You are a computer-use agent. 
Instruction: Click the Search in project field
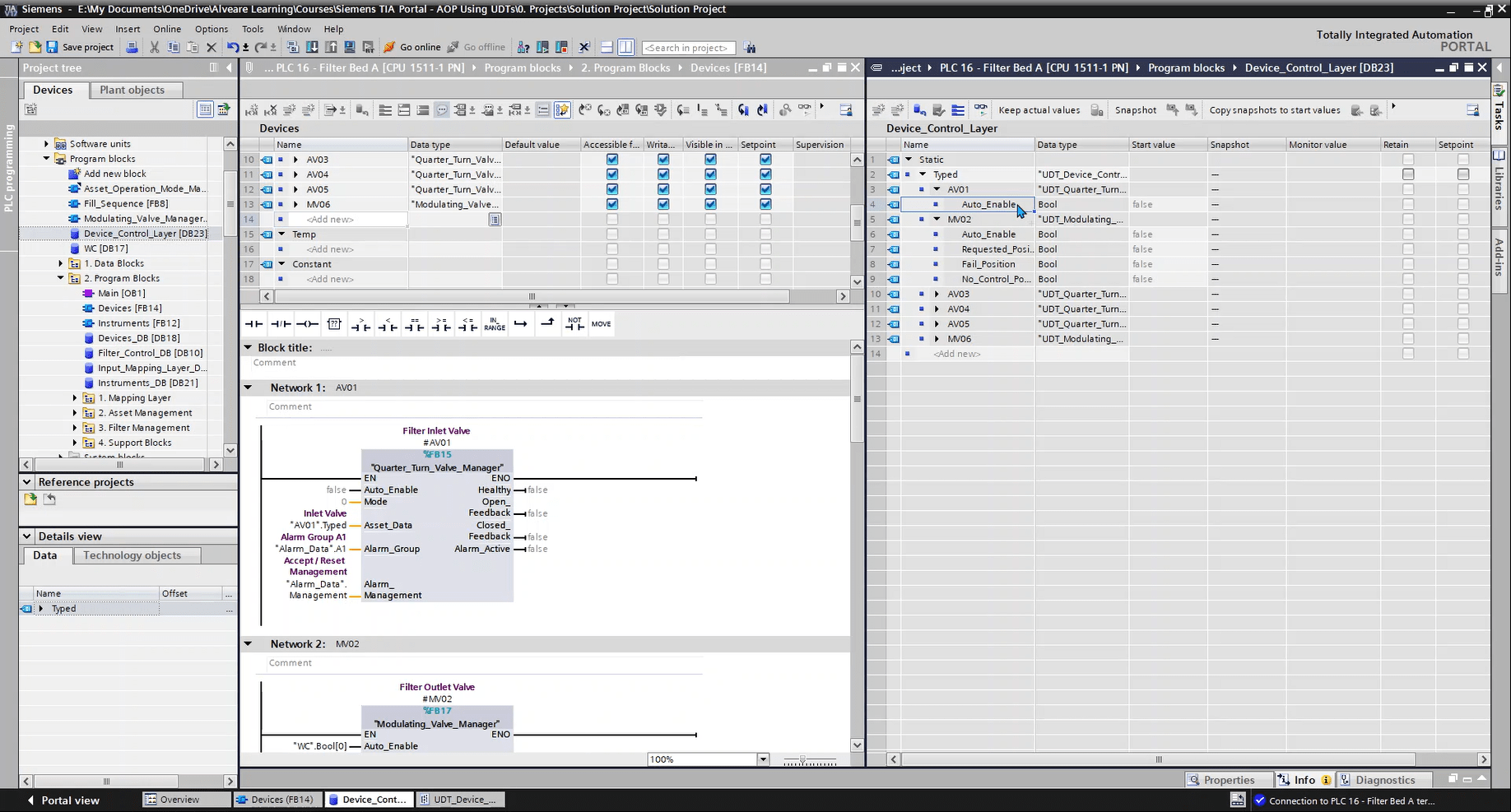click(x=688, y=48)
